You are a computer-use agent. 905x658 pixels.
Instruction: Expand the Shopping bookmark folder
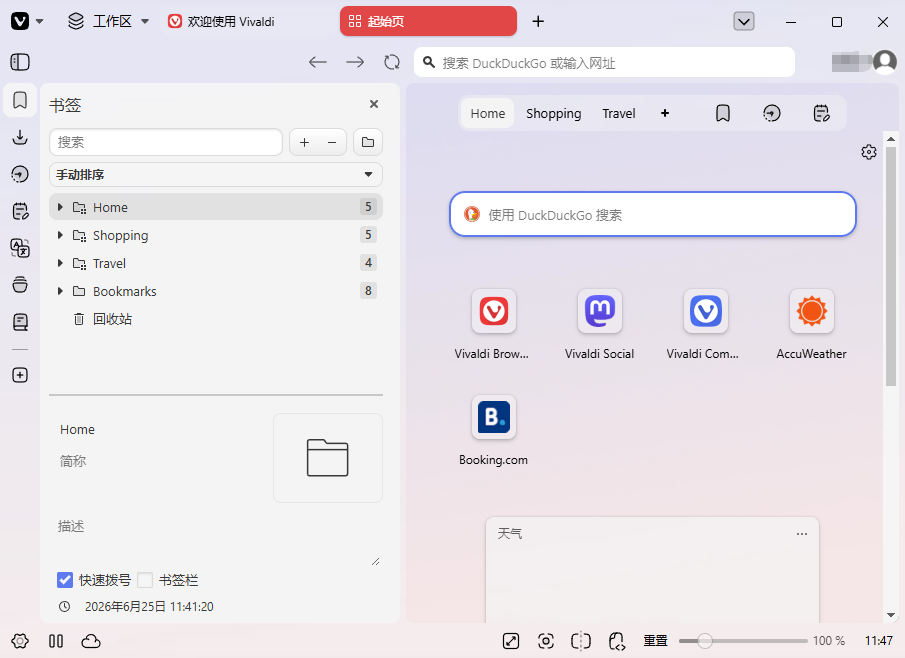[x=60, y=235]
